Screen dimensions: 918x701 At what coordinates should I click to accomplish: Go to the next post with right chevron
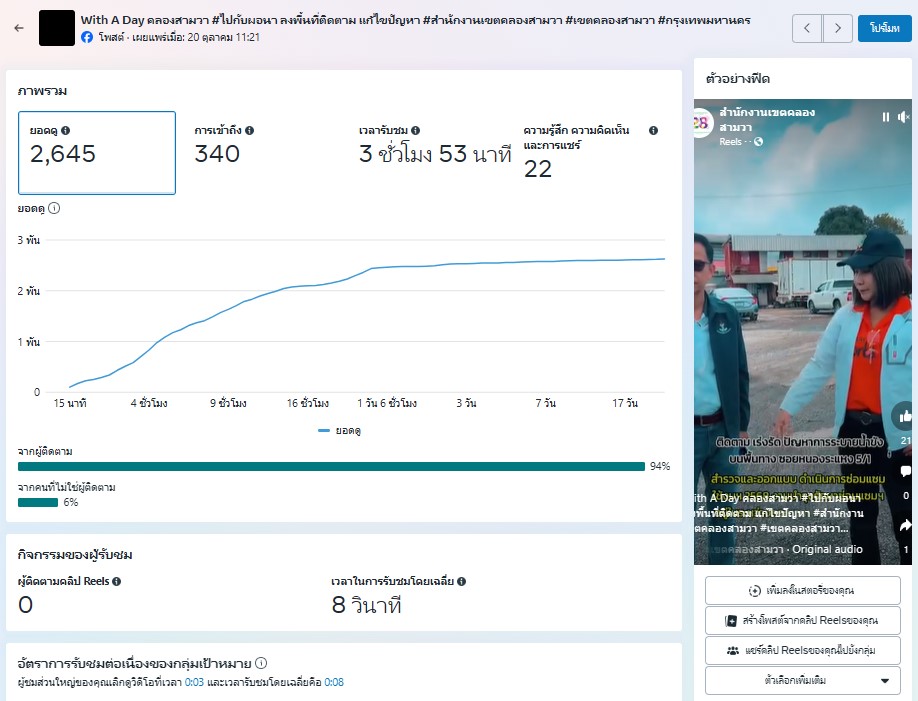pyautogui.click(x=838, y=28)
